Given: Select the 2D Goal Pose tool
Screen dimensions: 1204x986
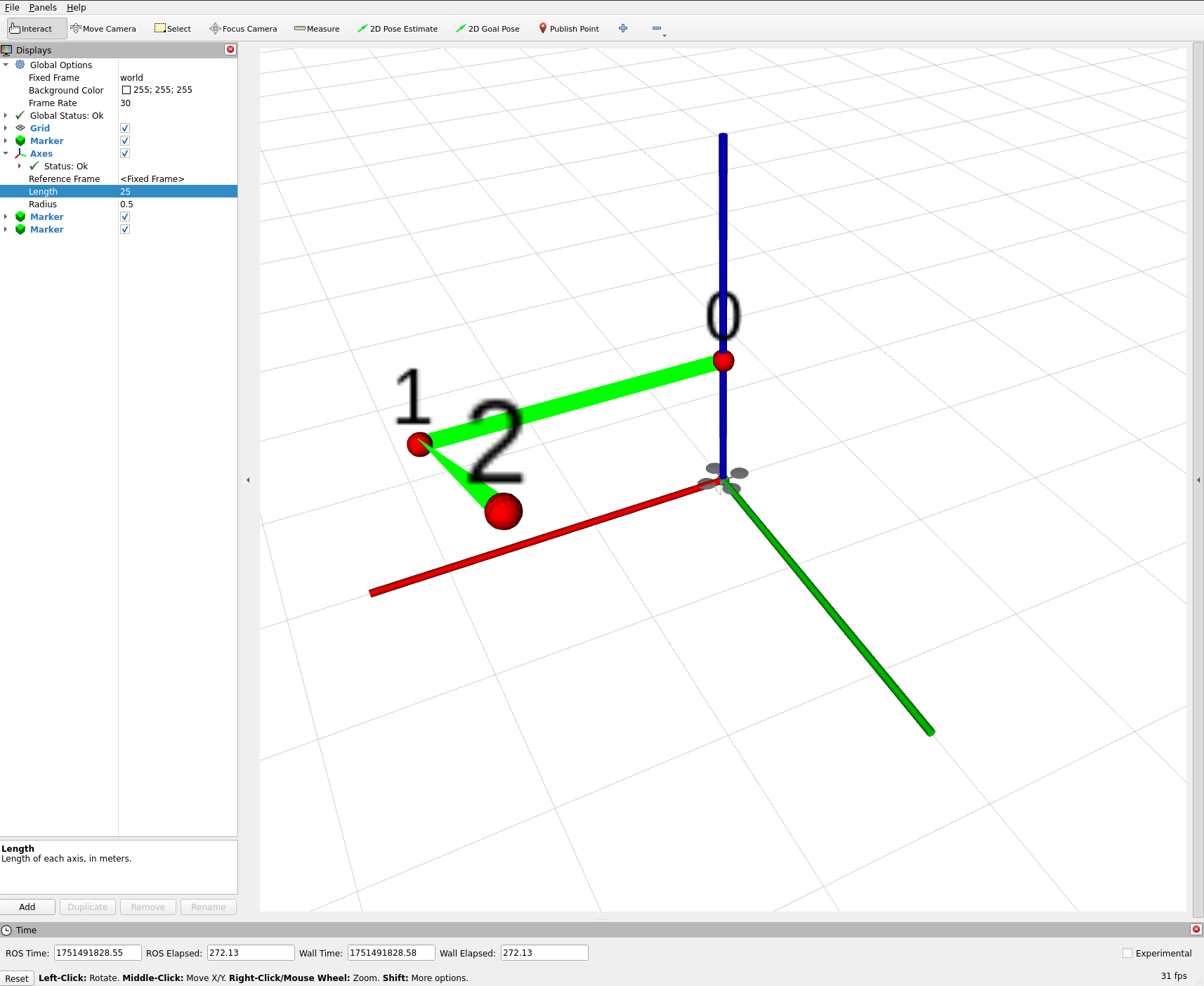Looking at the screenshot, I should [488, 29].
